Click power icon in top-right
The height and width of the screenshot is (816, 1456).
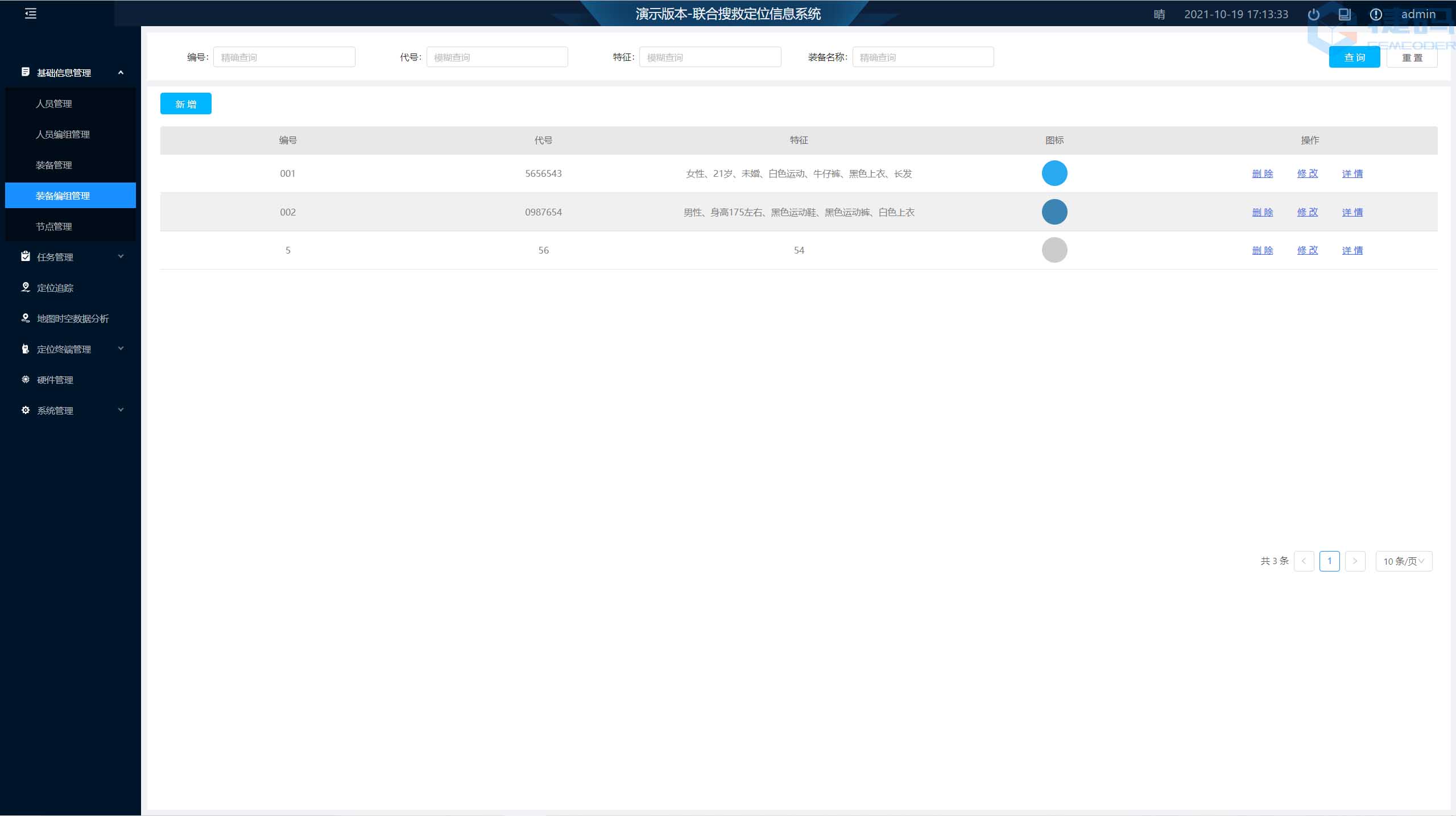pos(1311,14)
